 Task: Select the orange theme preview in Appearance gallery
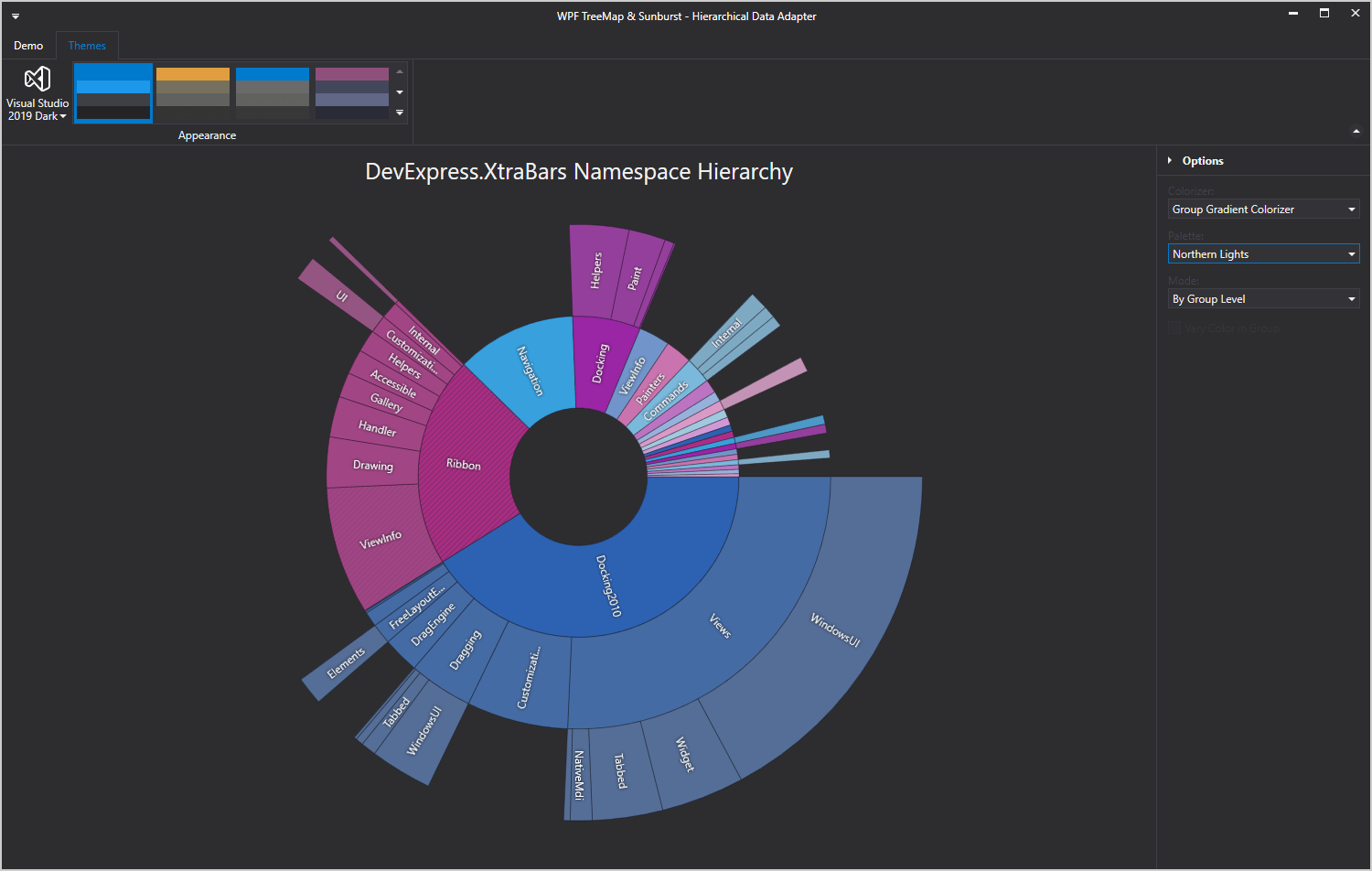click(x=192, y=91)
